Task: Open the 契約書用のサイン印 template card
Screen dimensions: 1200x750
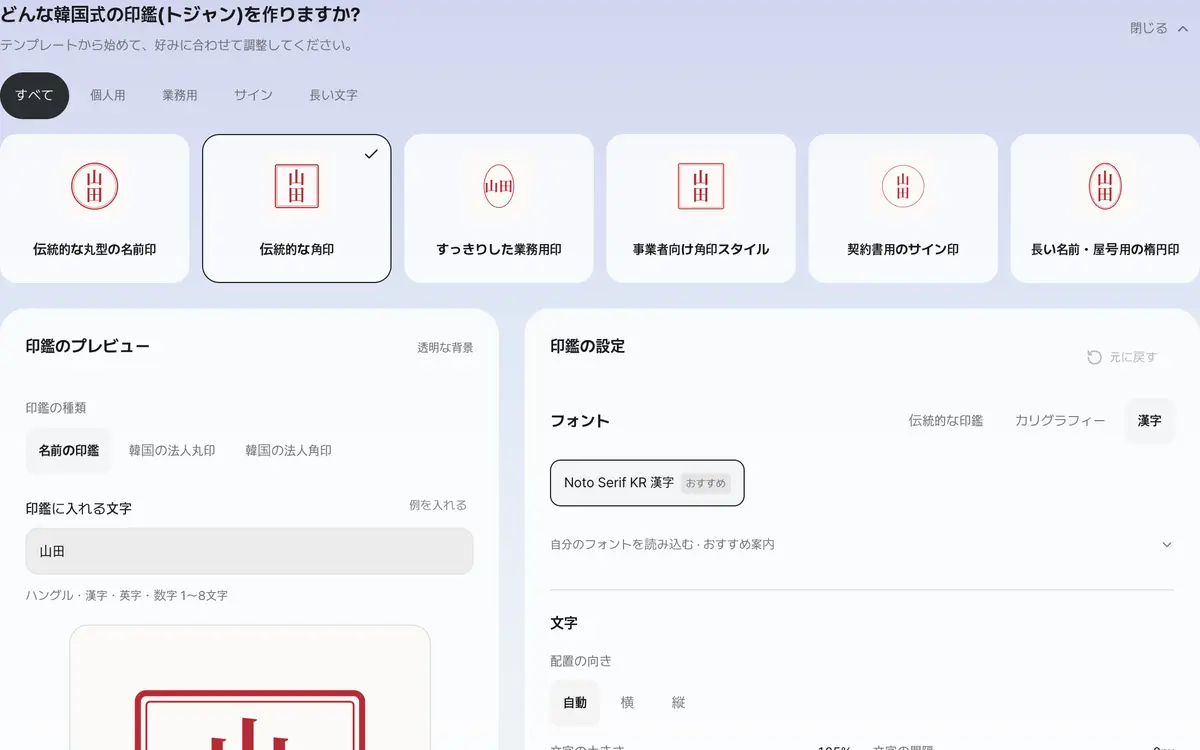Action: [x=903, y=208]
